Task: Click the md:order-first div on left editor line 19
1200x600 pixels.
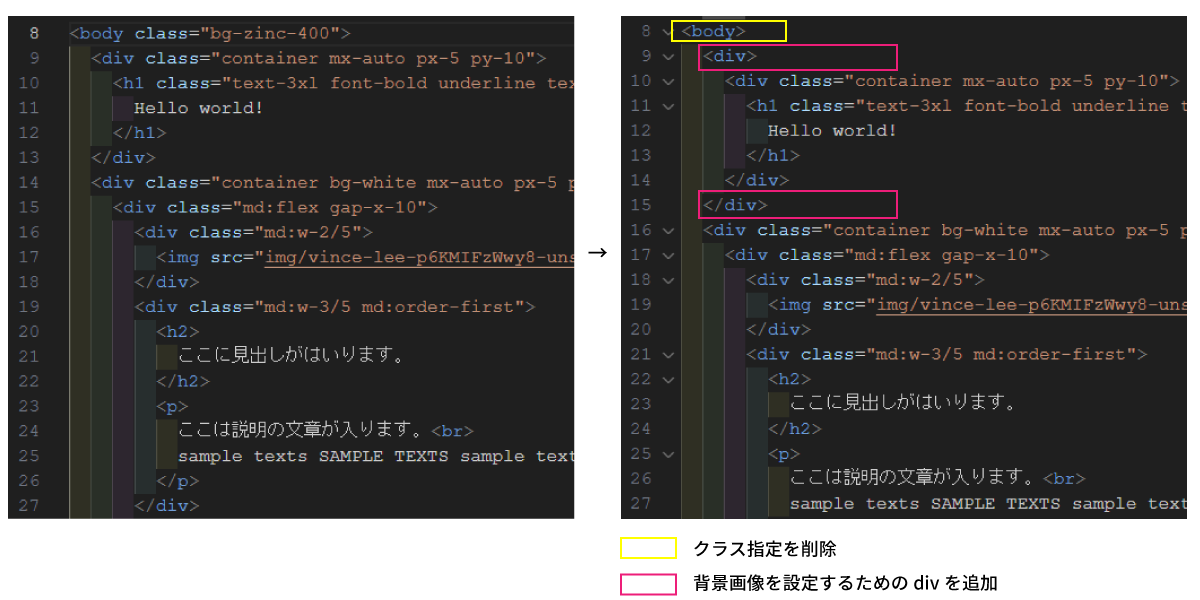Action: coord(335,307)
